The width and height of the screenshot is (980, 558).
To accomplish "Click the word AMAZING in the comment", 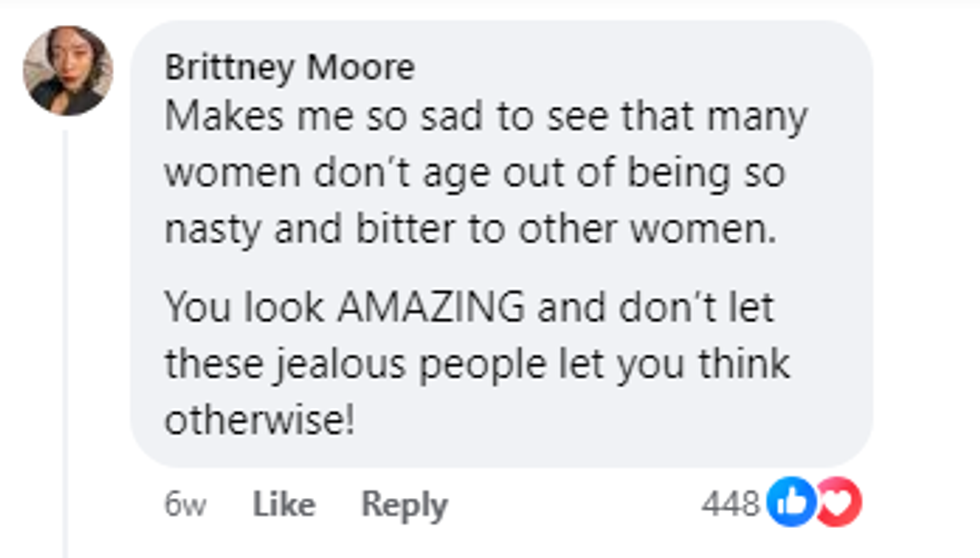I will click(430, 307).
